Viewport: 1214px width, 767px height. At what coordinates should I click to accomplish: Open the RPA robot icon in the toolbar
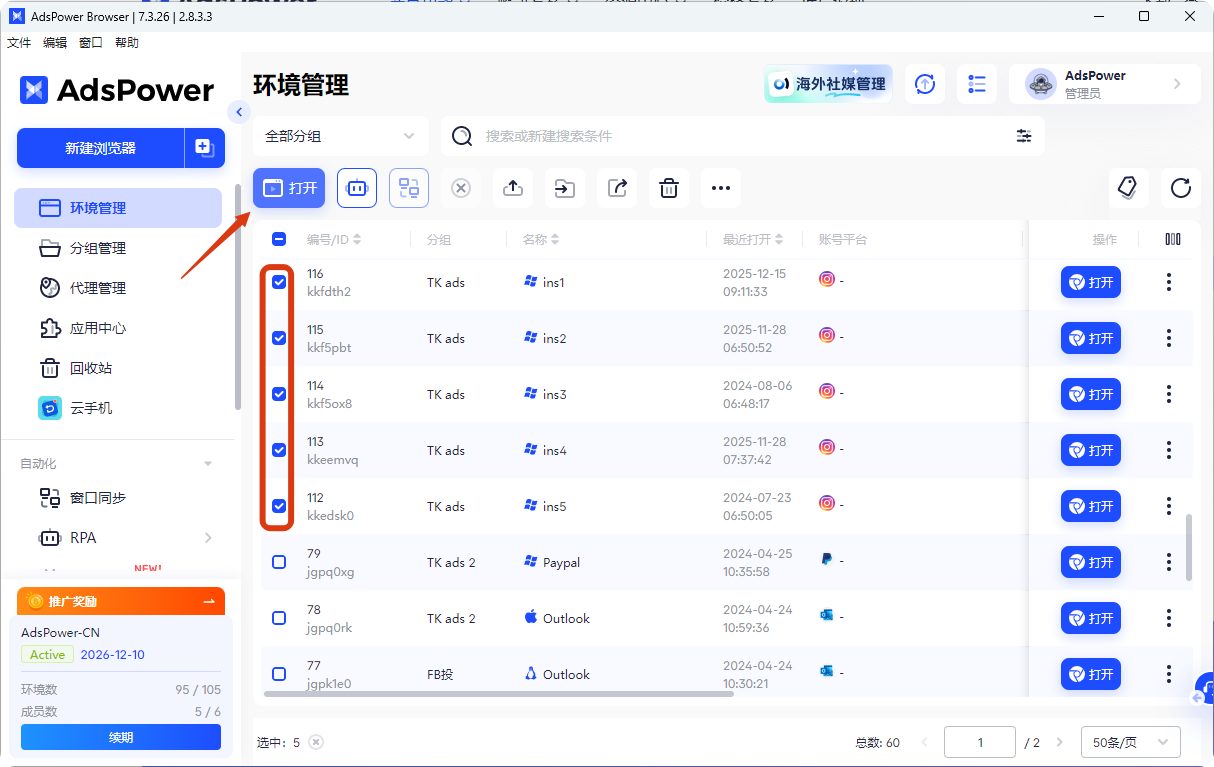(x=357, y=188)
